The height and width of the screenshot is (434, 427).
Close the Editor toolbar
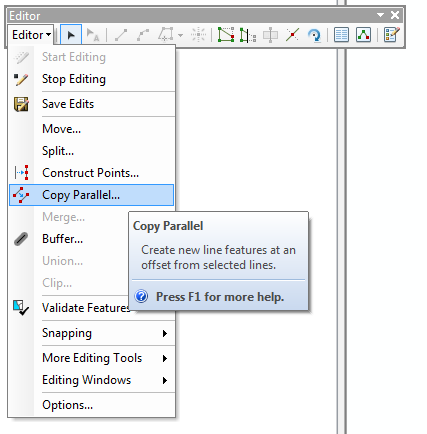(395, 15)
